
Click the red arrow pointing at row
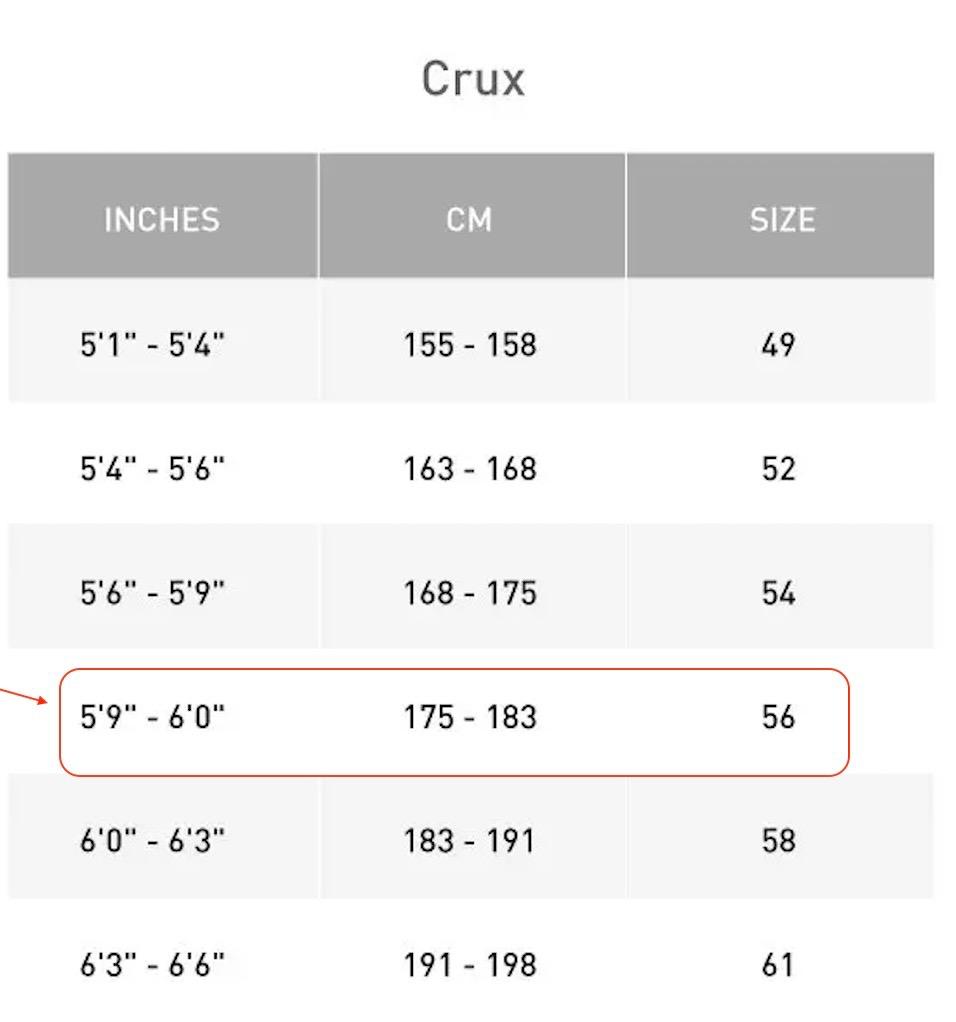point(24,696)
